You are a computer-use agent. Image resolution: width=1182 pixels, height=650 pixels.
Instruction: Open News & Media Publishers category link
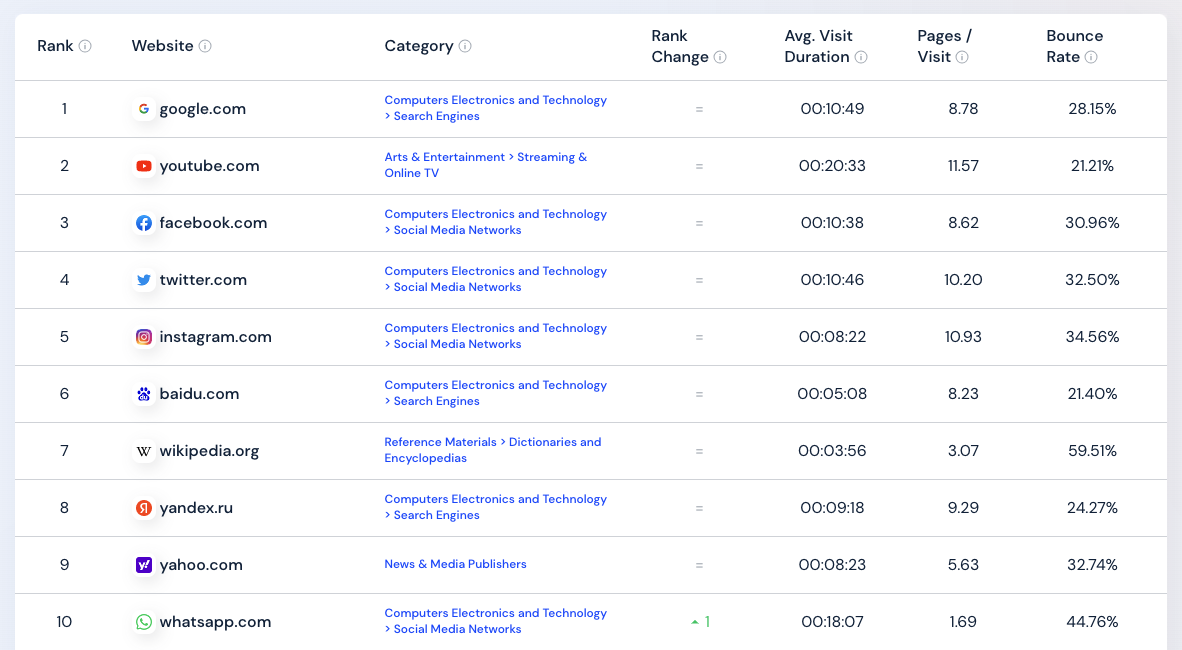pyautogui.click(x=455, y=564)
